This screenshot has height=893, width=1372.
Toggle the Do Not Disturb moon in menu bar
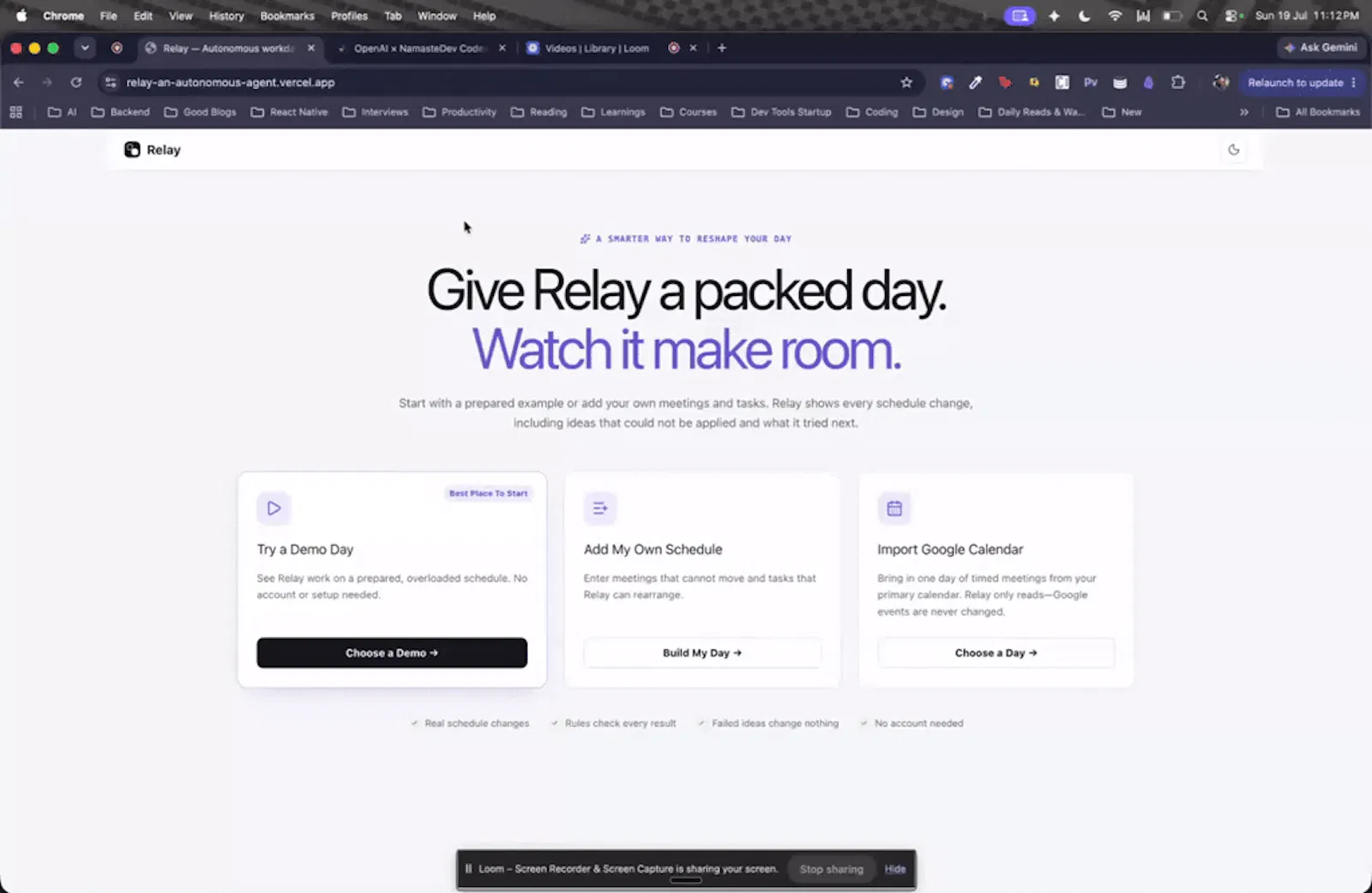[1084, 15]
